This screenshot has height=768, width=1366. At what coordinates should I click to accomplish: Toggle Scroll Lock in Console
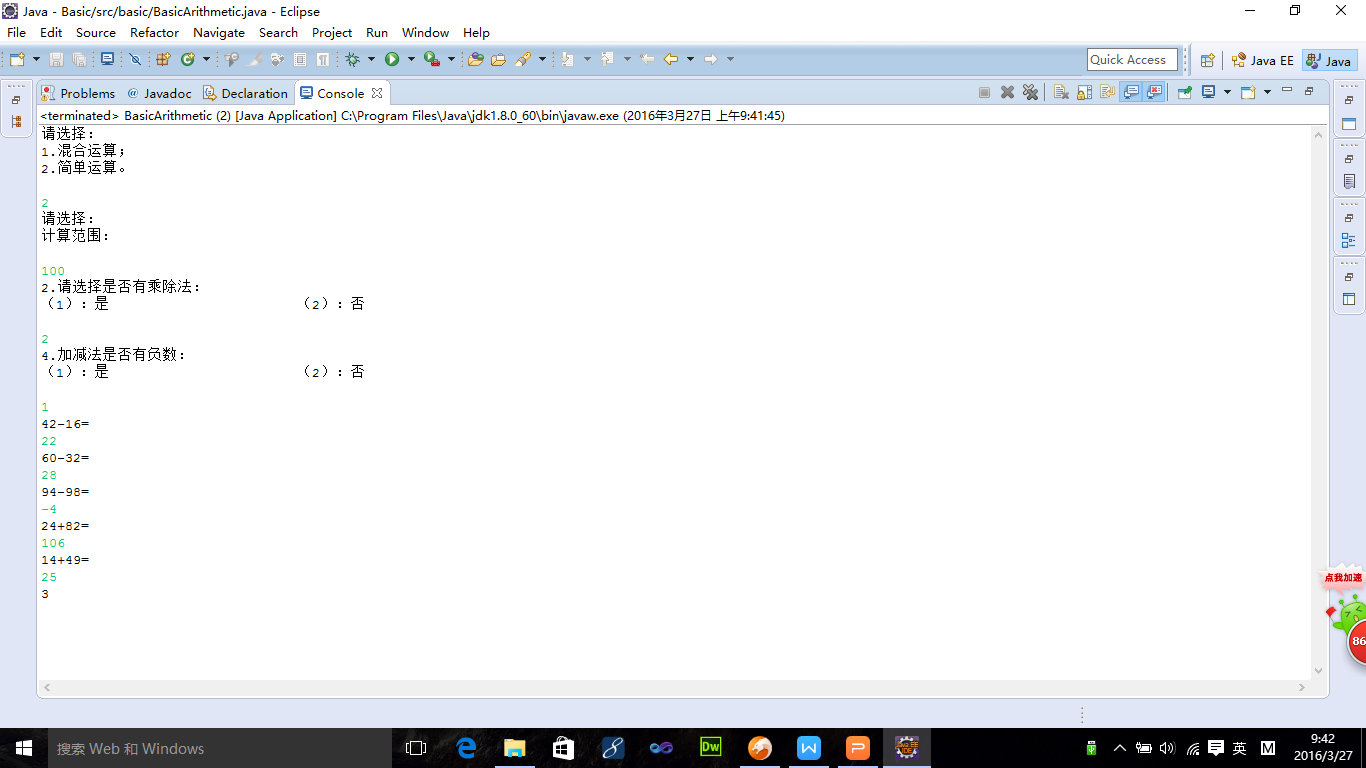pyautogui.click(x=1084, y=92)
